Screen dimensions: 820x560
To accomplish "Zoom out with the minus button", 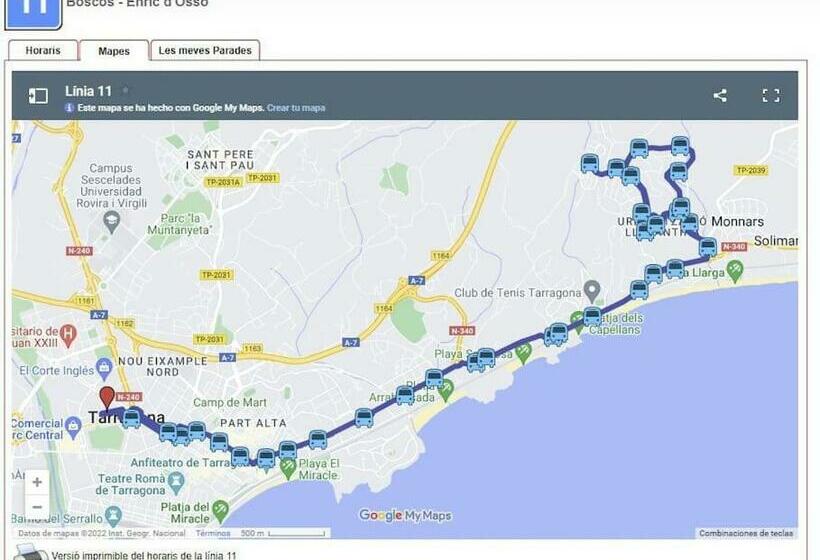I will tap(37, 507).
